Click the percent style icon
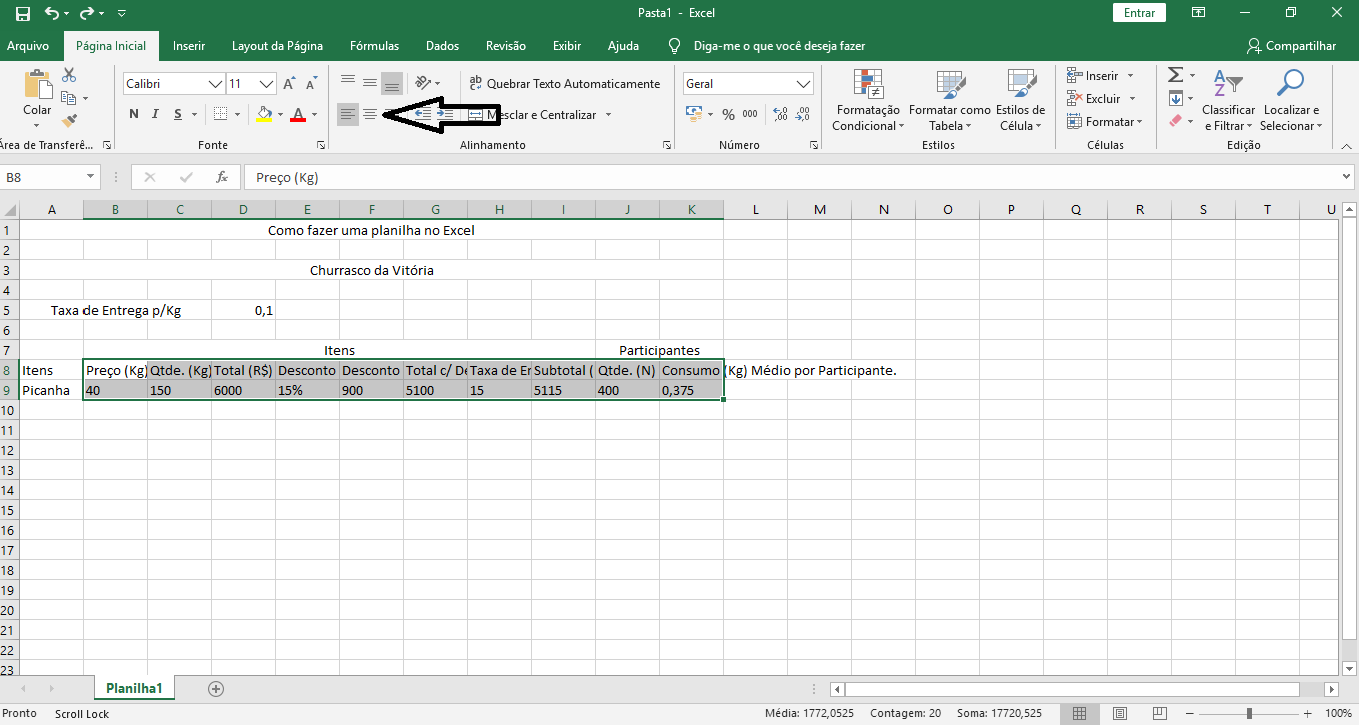1359x725 pixels. pos(728,114)
